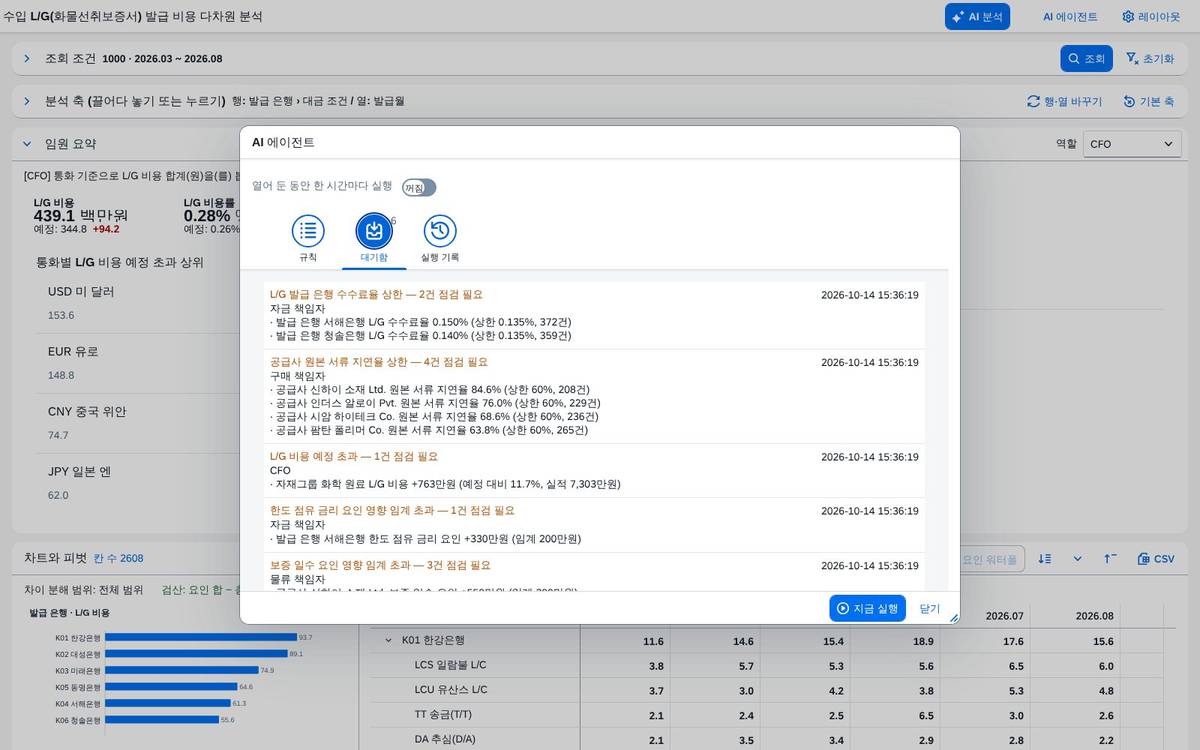Click the K01 한강은행 chart bar
1200x750 pixels.
(x=201, y=637)
